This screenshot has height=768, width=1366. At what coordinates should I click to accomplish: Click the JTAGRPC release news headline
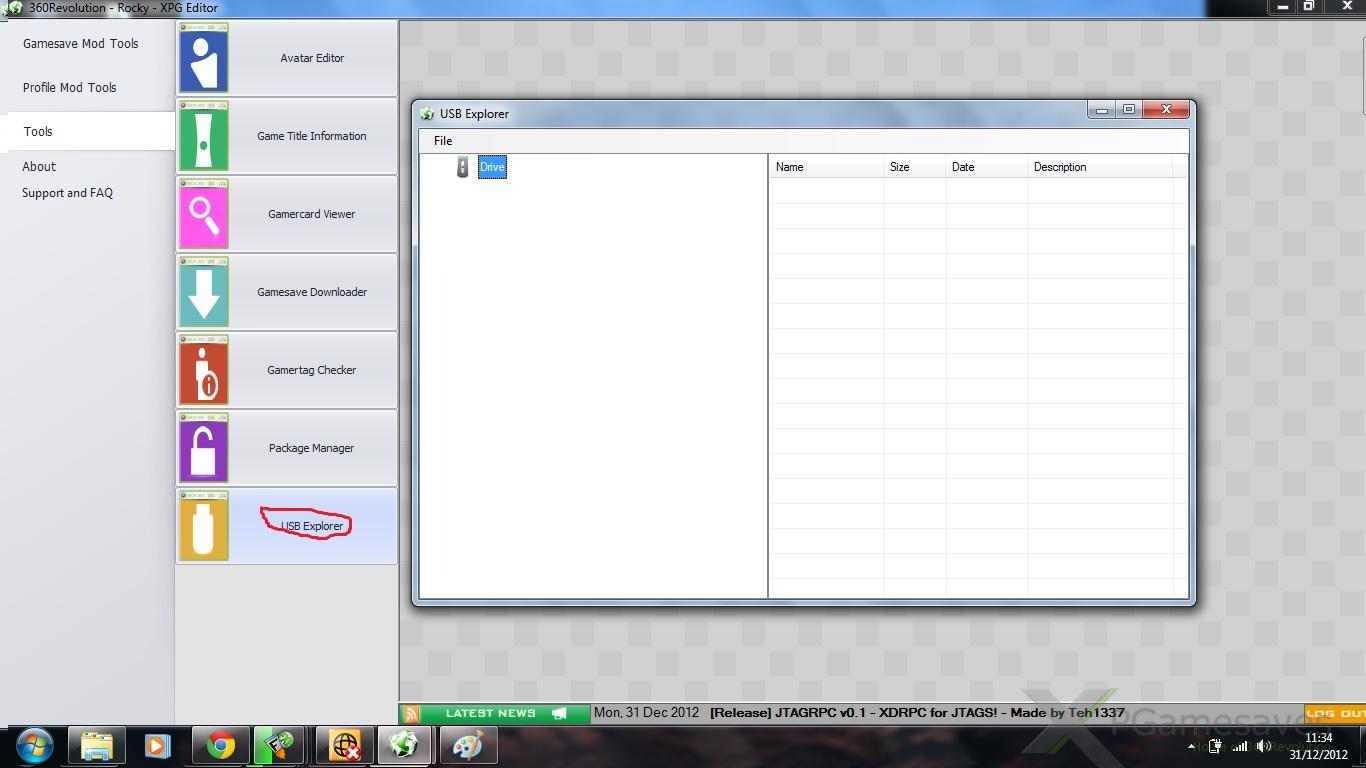pyautogui.click(x=916, y=714)
